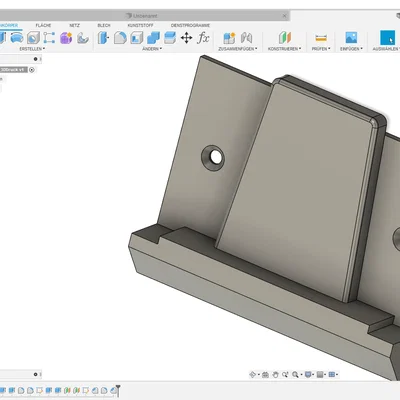Click the Insert image icon under Einfügen
400x400 pixels.
tap(351, 38)
